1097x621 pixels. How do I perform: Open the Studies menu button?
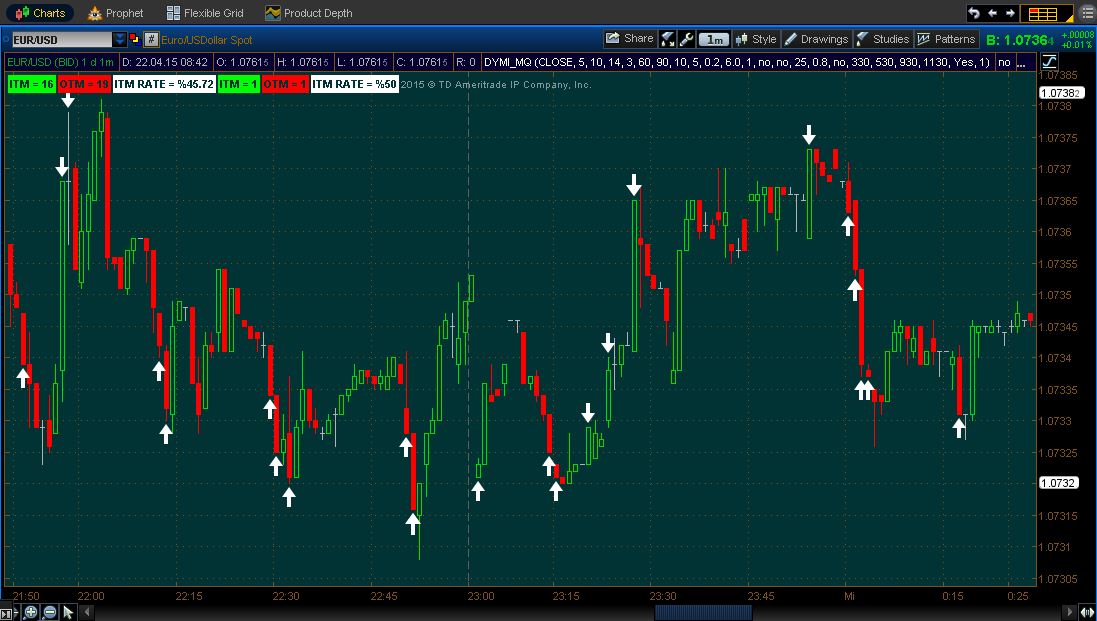point(883,39)
